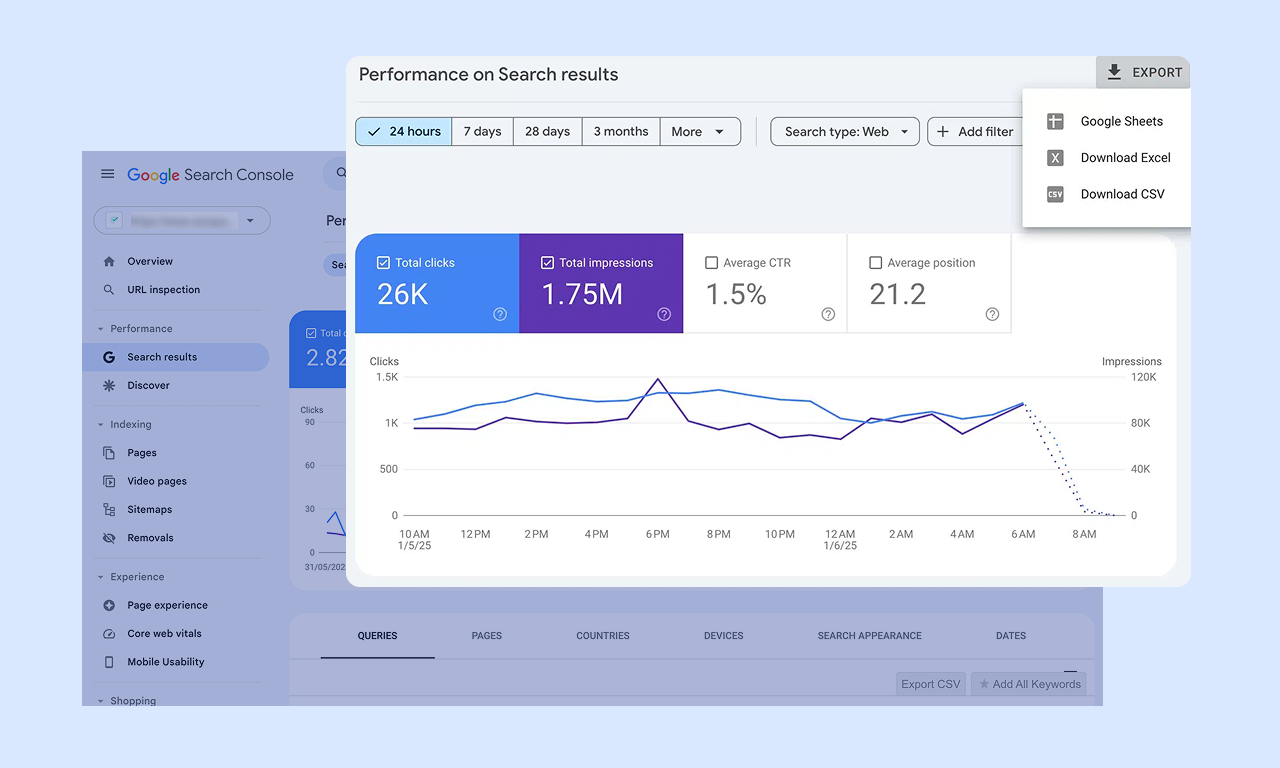
Task: Switch to the Countries tab
Action: [602, 636]
